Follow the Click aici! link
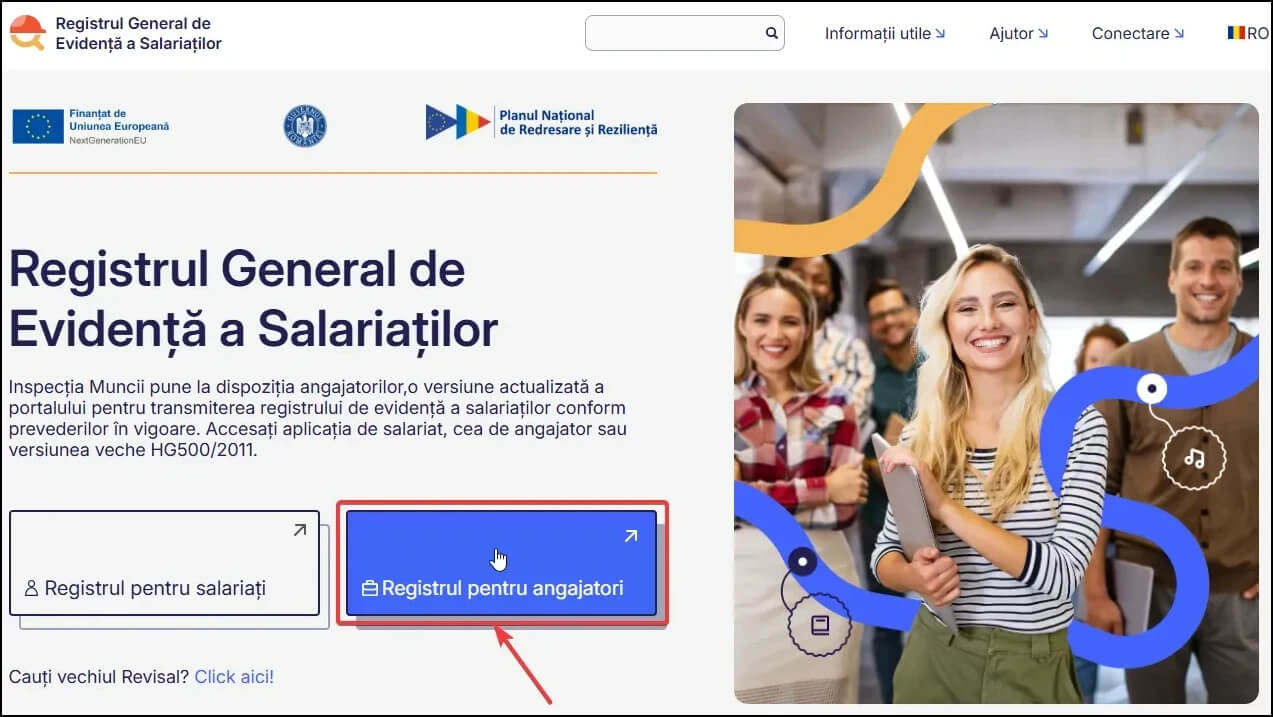Image resolution: width=1273 pixels, height=717 pixels. pyautogui.click(x=234, y=677)
